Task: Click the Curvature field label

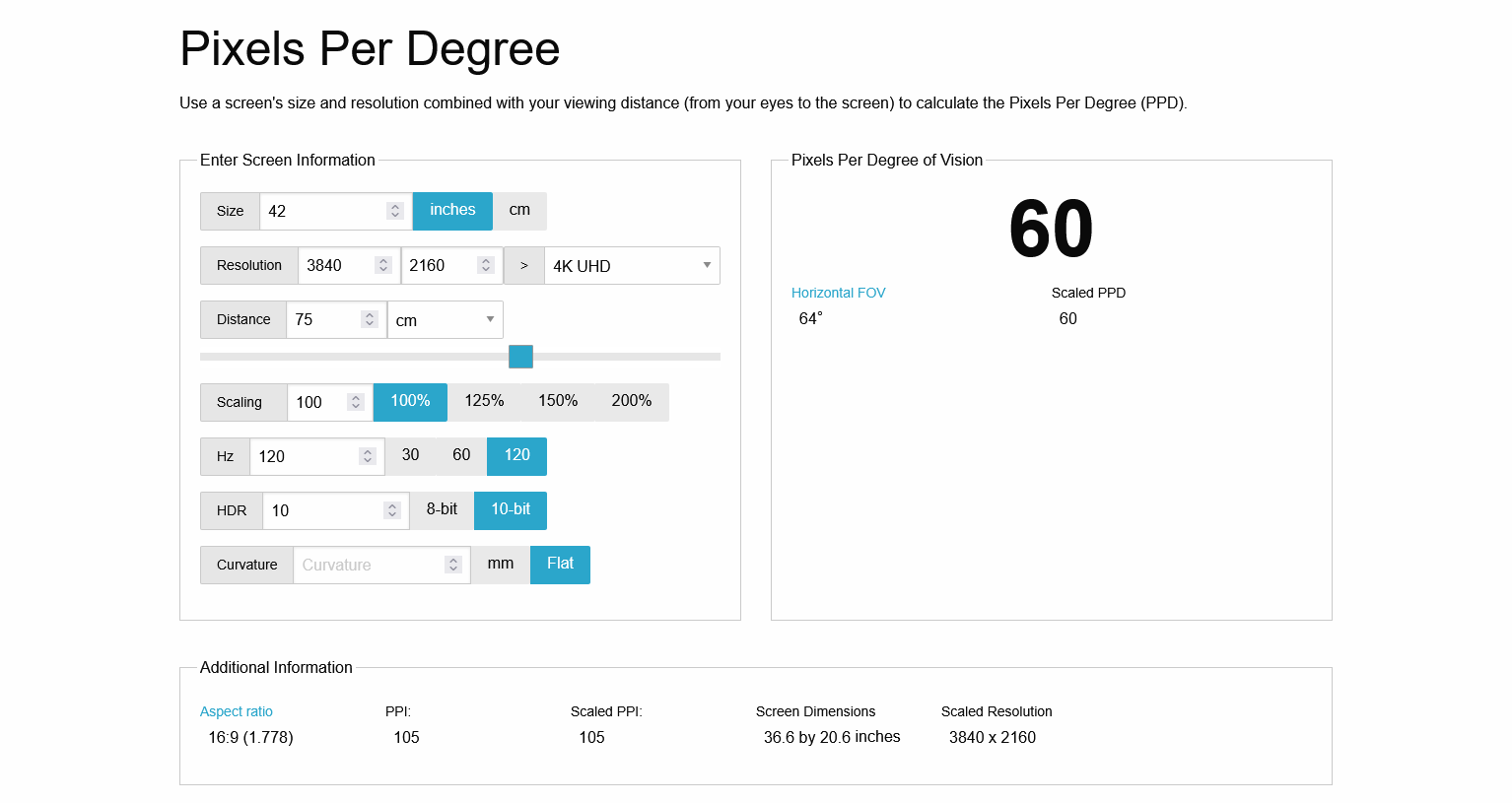Action: coord(246,565)
